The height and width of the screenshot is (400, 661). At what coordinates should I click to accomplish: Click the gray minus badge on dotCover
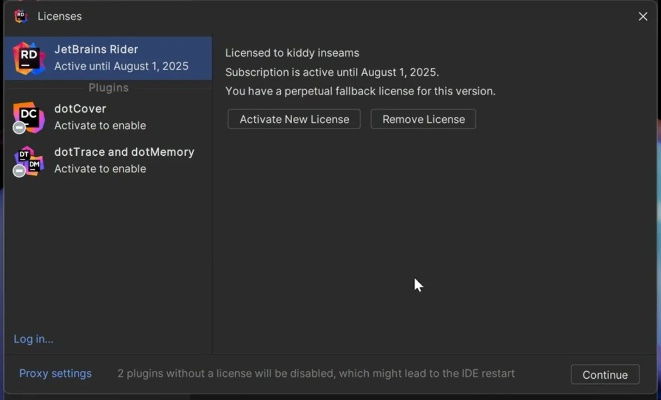[x=19, y=128]
